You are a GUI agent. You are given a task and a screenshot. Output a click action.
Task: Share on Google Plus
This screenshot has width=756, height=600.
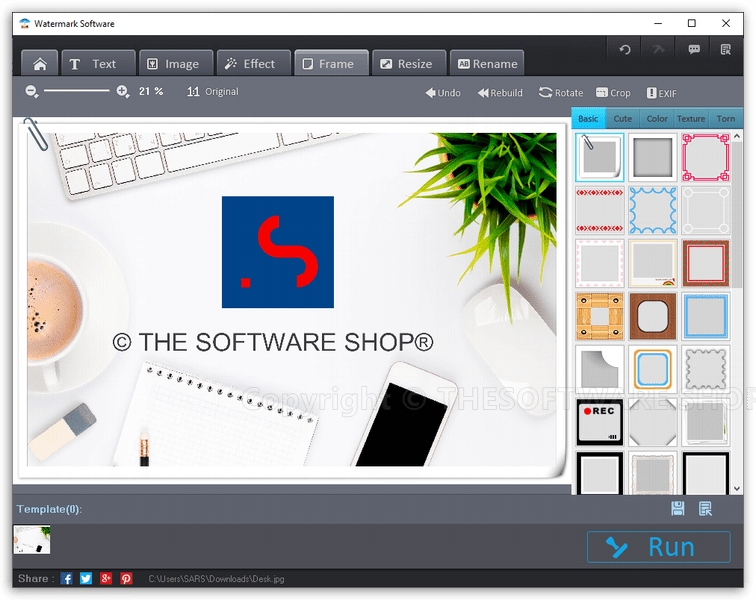point(106,578)
